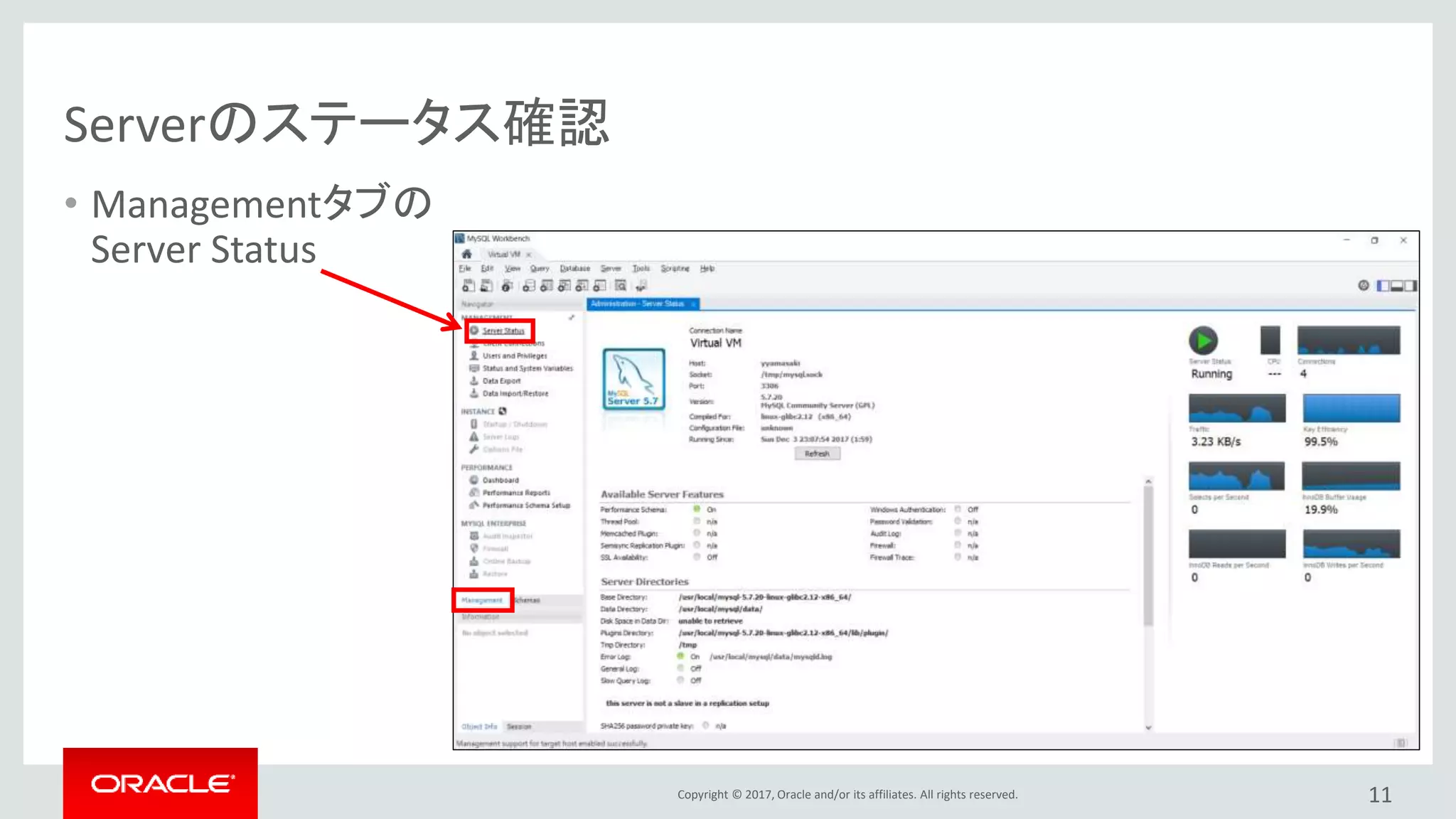Click the General Log Off indicator
The width and height of the screenshot is (1456, 819).
point(680,668)
